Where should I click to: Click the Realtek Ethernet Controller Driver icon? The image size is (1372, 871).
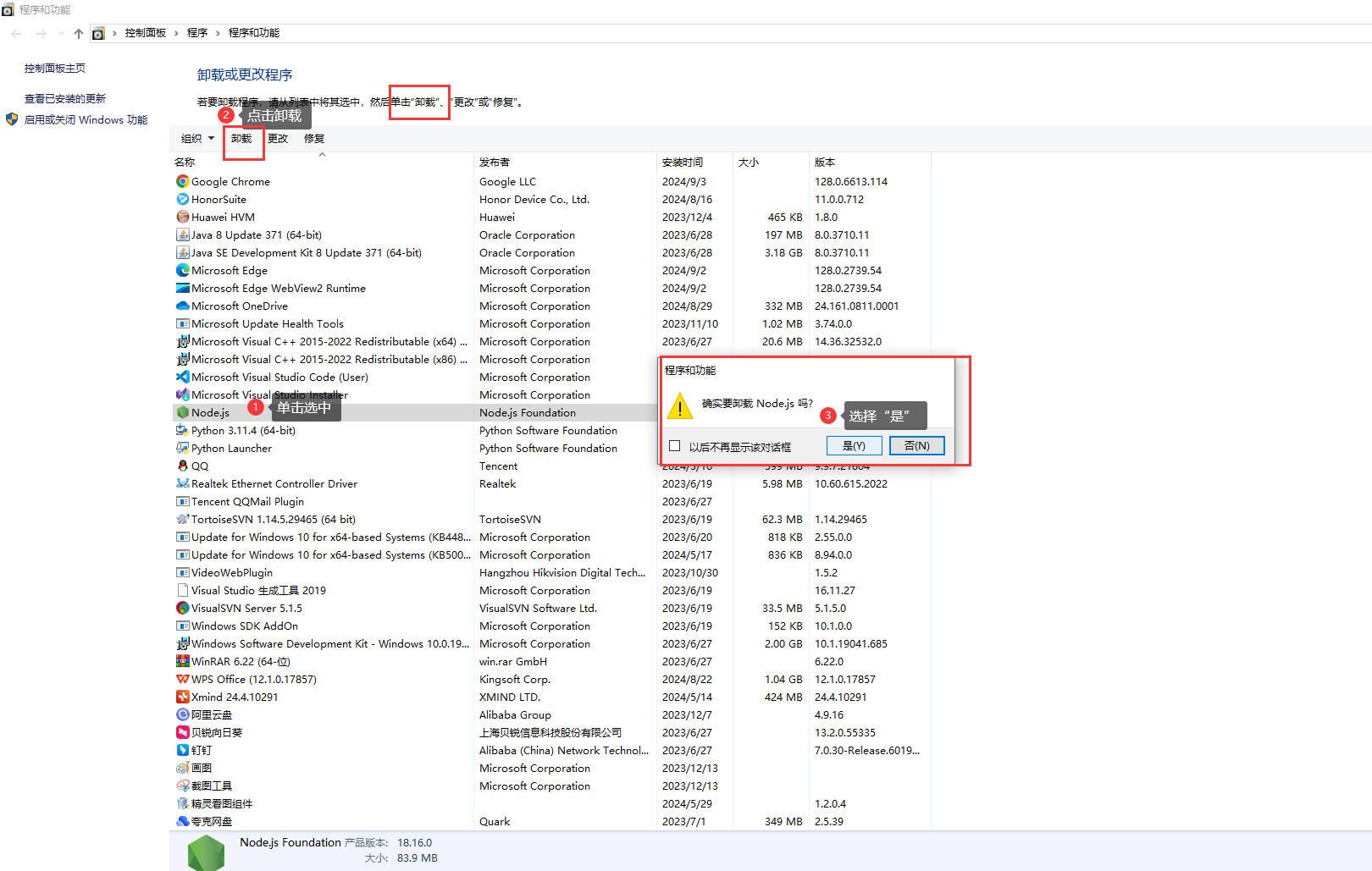tap(182, 483)
